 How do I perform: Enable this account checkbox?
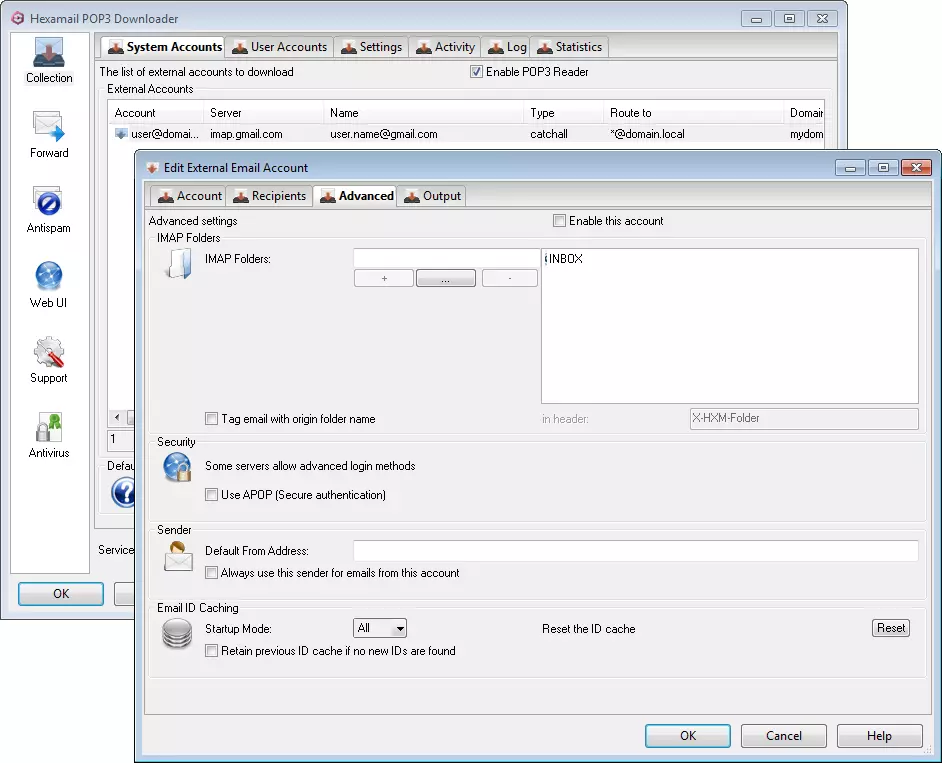tap(560, 221)
